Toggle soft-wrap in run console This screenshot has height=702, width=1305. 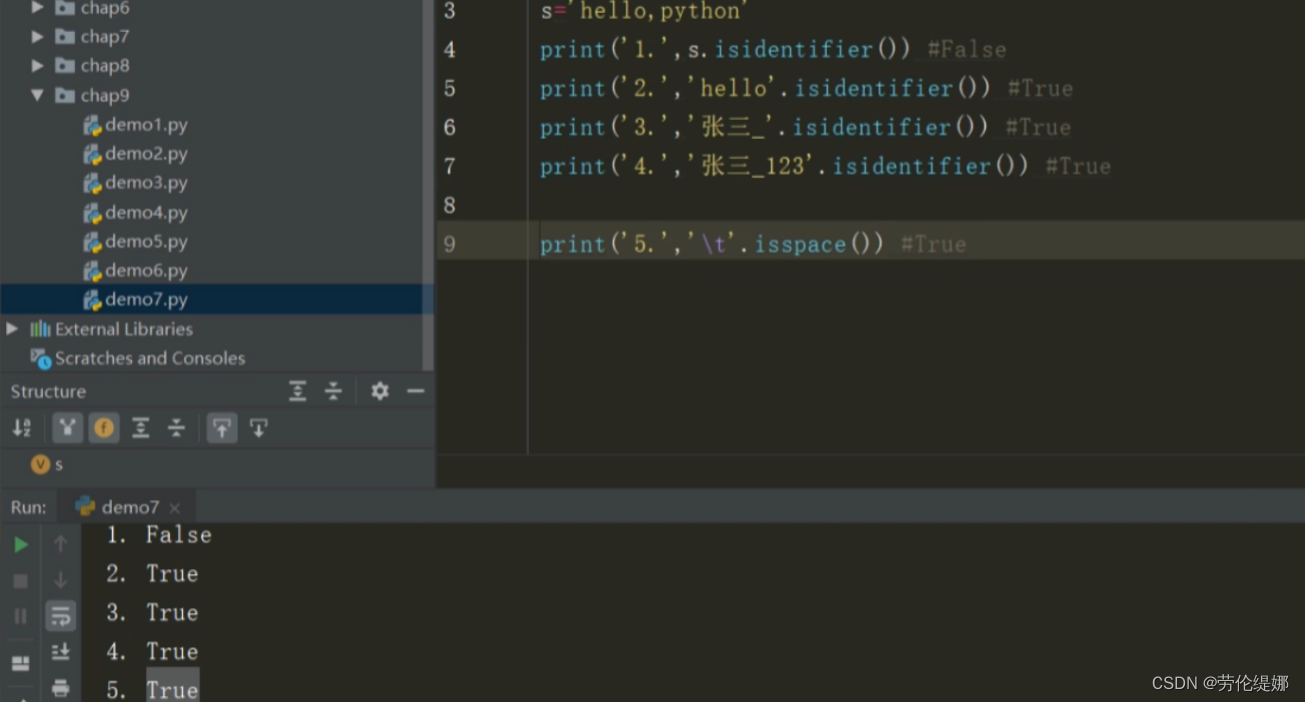61,616
